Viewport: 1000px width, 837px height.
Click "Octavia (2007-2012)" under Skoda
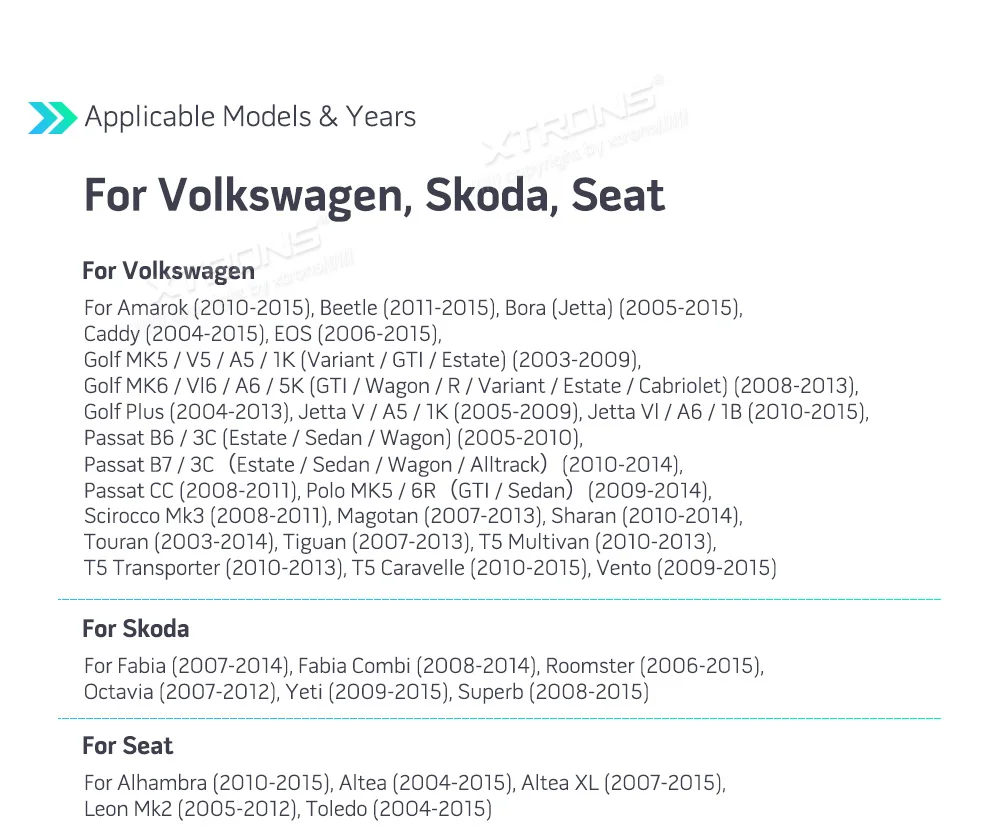point(180,692)
